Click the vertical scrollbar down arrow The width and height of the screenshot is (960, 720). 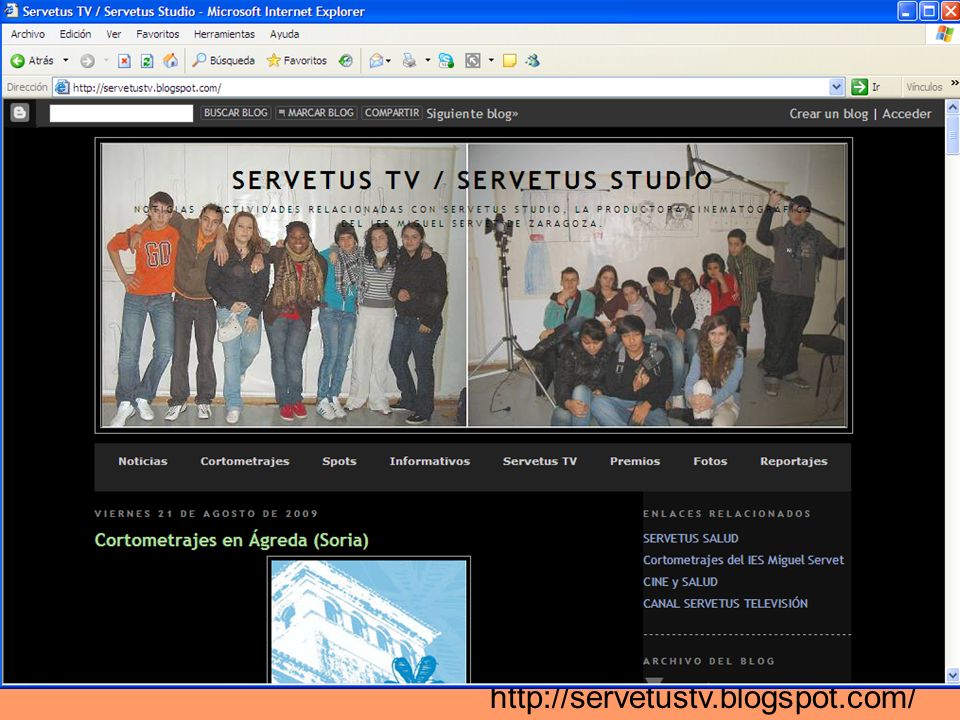click(x=953, y=675)
